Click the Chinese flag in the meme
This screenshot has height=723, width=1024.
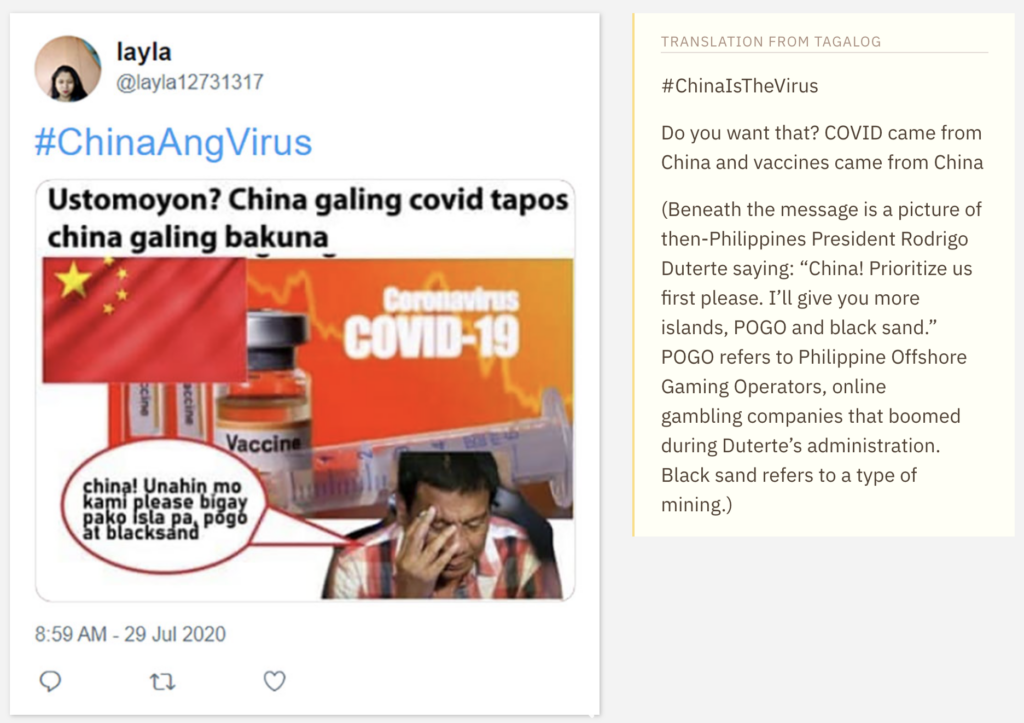pos(144,319)
